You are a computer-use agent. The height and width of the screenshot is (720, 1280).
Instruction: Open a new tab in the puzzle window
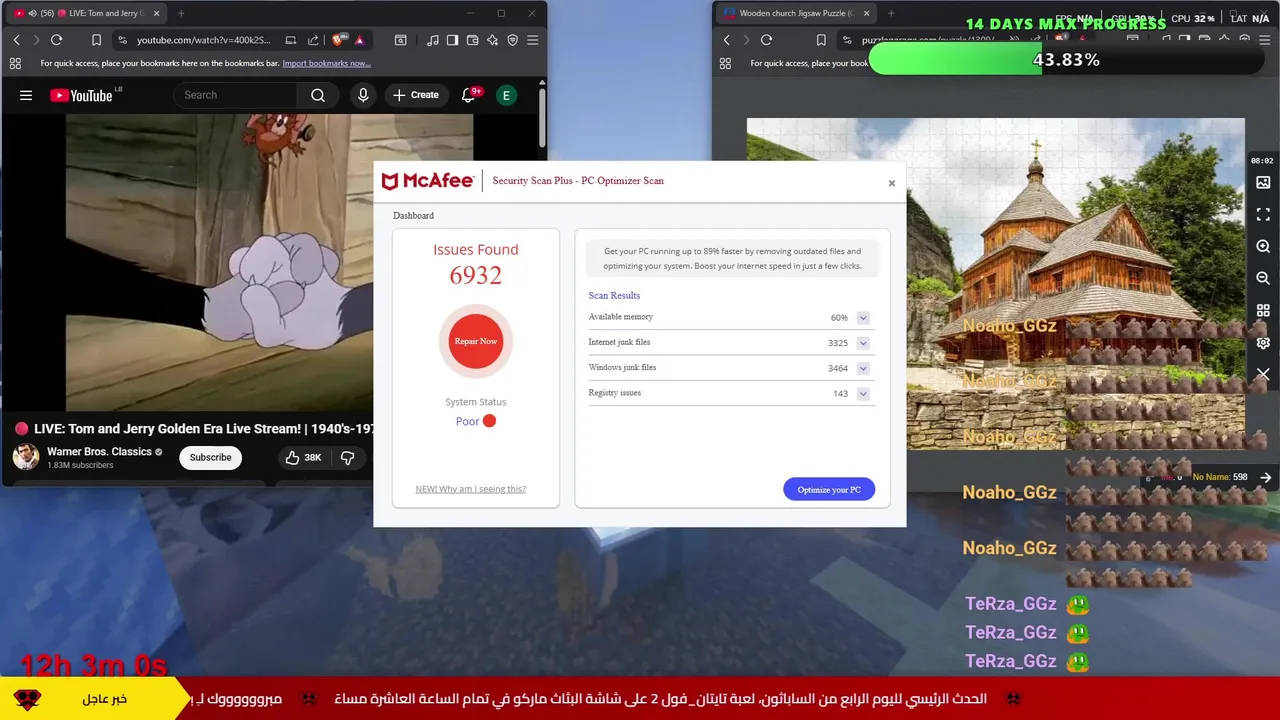point(891,13)
